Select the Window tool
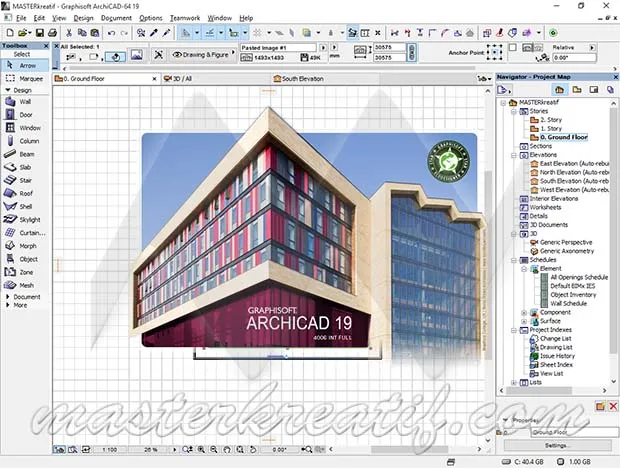 tap(25, 128)
